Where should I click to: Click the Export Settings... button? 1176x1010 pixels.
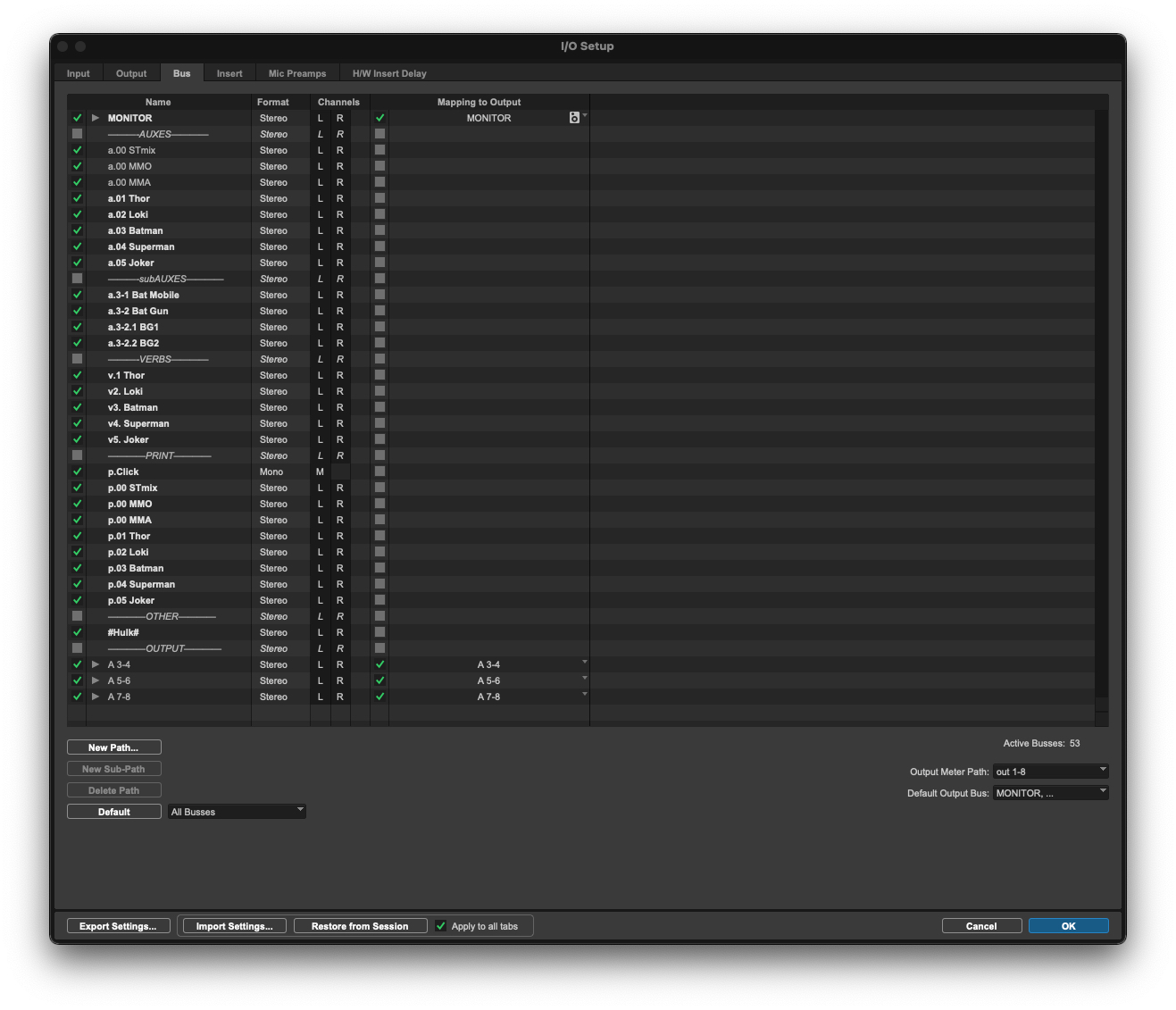coord(118,926)
